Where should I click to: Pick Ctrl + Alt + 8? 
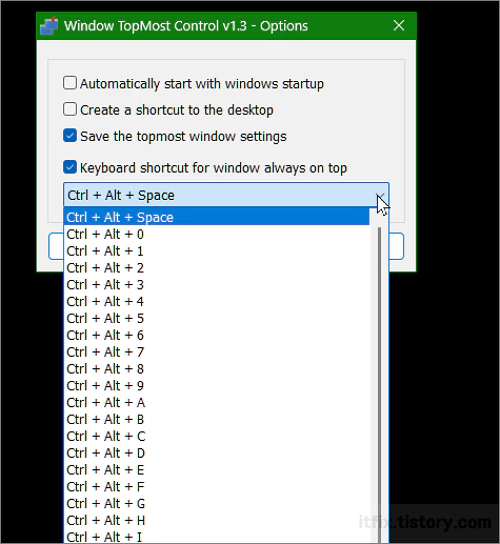217,369
